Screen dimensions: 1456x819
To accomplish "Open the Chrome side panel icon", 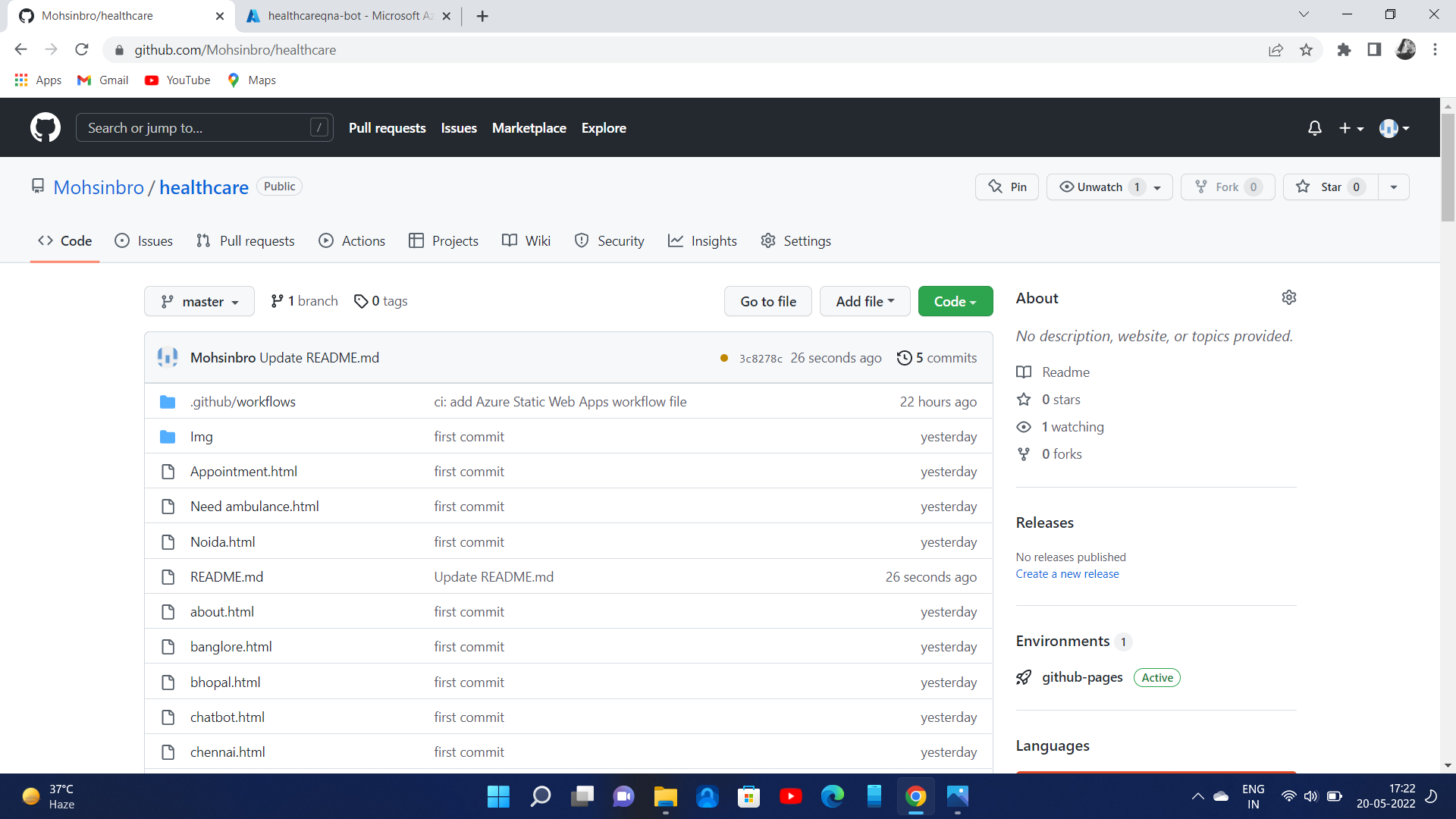I will coord(1374,50).
